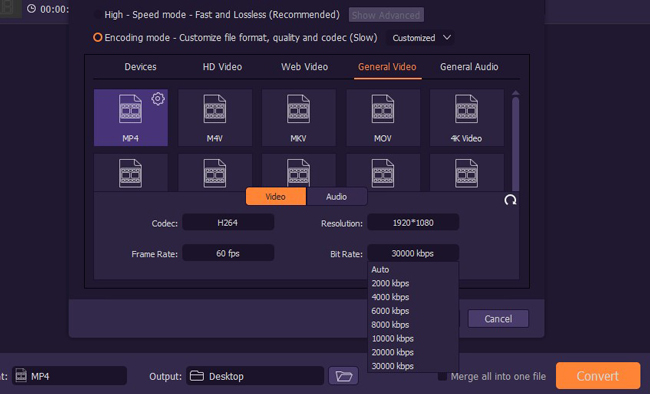This screenshot has width=650, height=394.
Task: Switch to the Devices tab
Action: 141,67
